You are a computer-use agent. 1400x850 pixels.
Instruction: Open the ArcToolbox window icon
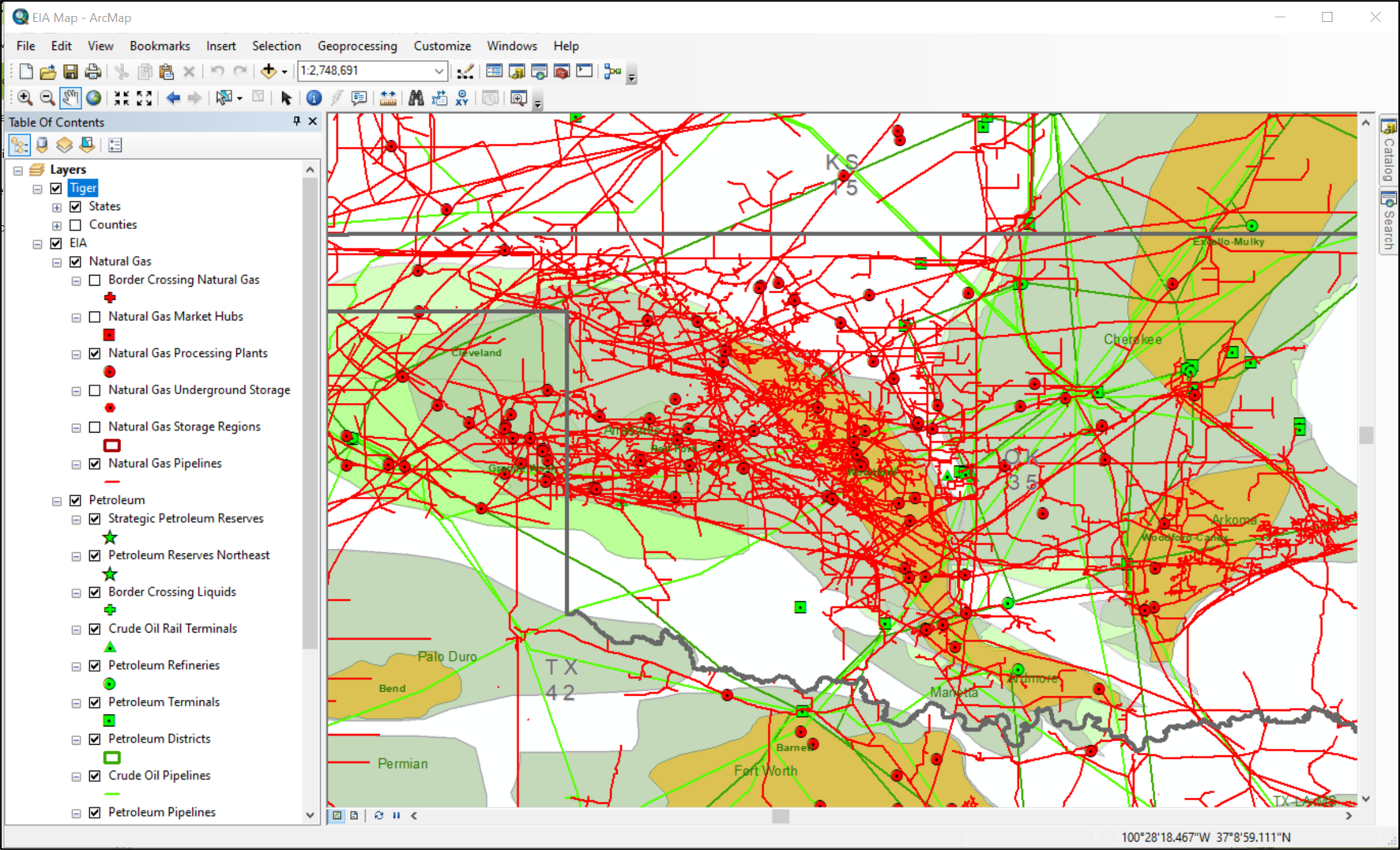(562, 71)
